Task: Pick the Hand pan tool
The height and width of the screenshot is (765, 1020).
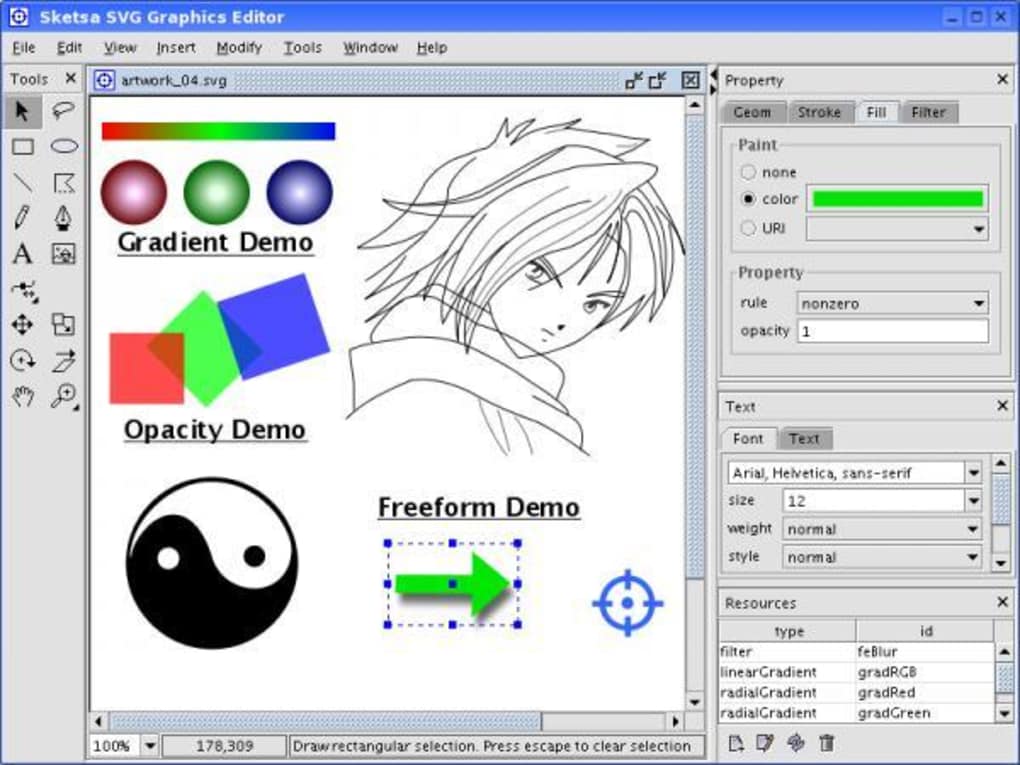Action: pyautogui.click(x=22, y=397)
